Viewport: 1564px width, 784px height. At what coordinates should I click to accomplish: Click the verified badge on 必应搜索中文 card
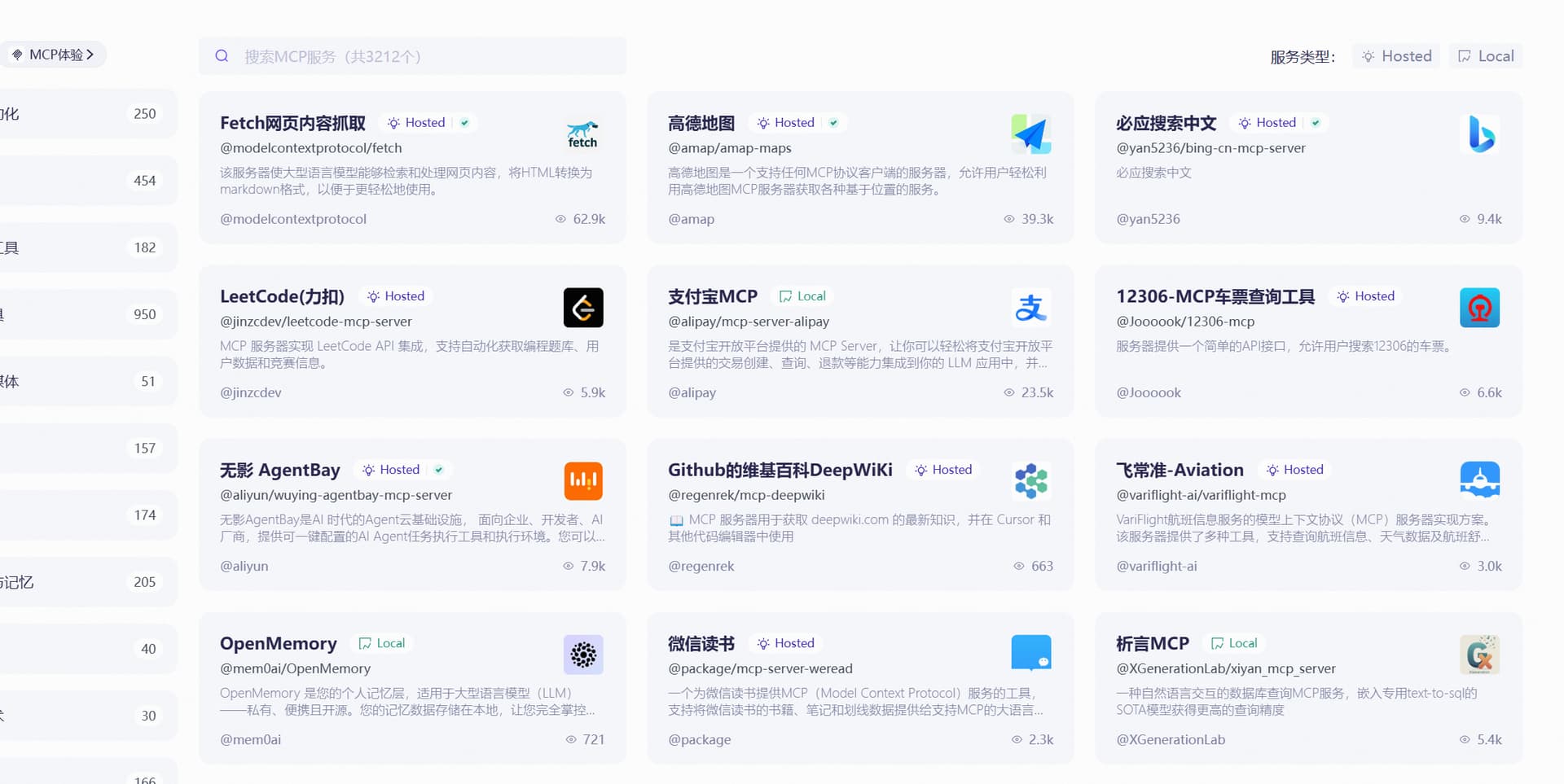pyautogui.click(x=1316, y=123)
